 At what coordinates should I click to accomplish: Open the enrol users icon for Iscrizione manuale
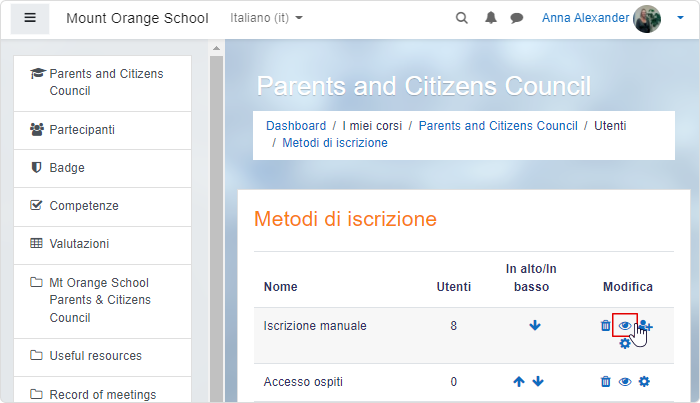[646, 326]
